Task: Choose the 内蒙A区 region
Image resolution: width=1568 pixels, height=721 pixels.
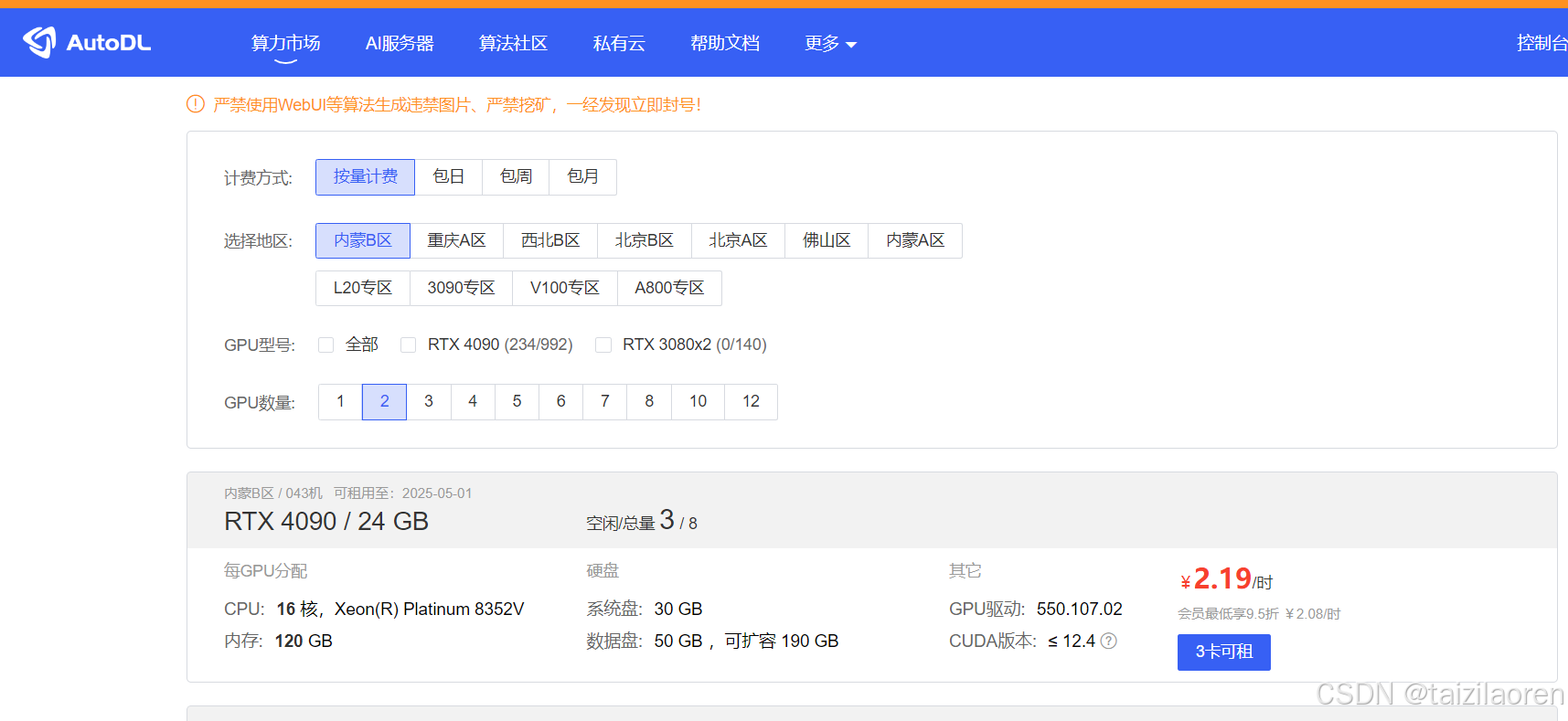Action: [915, 240]
